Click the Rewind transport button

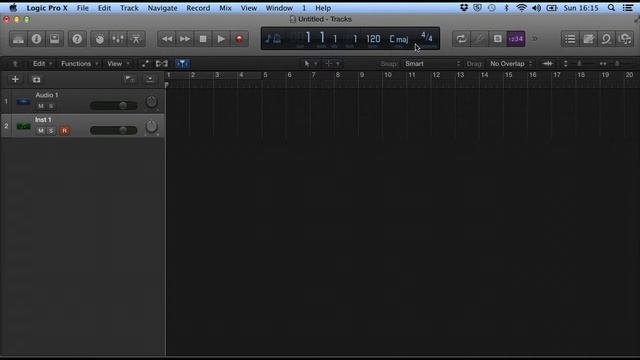pos(167,39)
